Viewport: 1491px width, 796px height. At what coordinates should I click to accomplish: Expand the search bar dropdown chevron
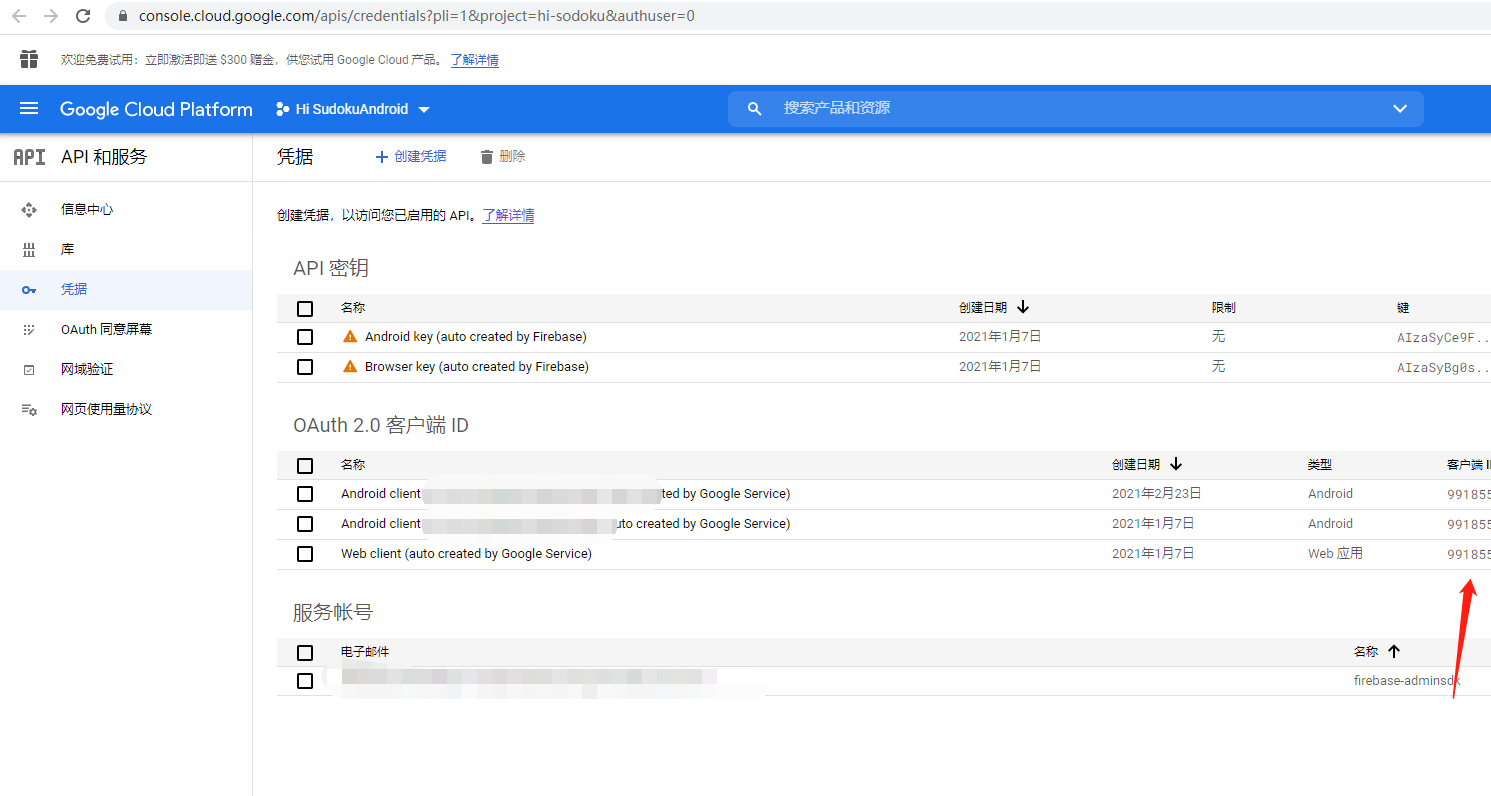(x=1399, y=109)
